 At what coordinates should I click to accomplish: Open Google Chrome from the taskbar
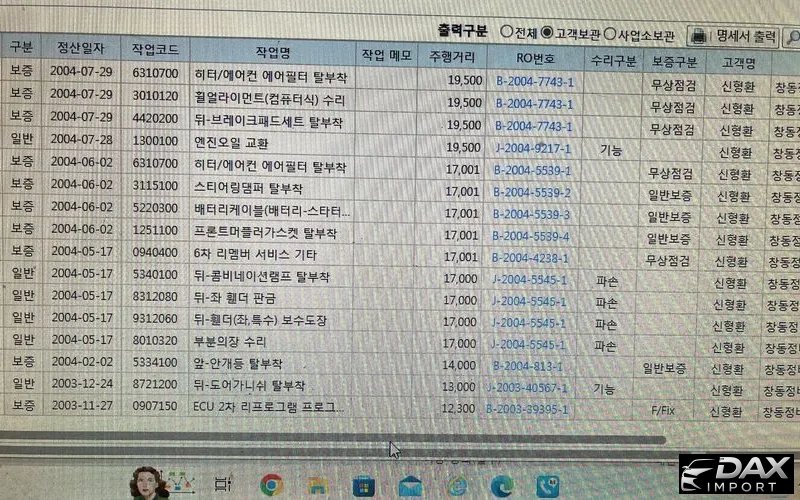[271, 485]
